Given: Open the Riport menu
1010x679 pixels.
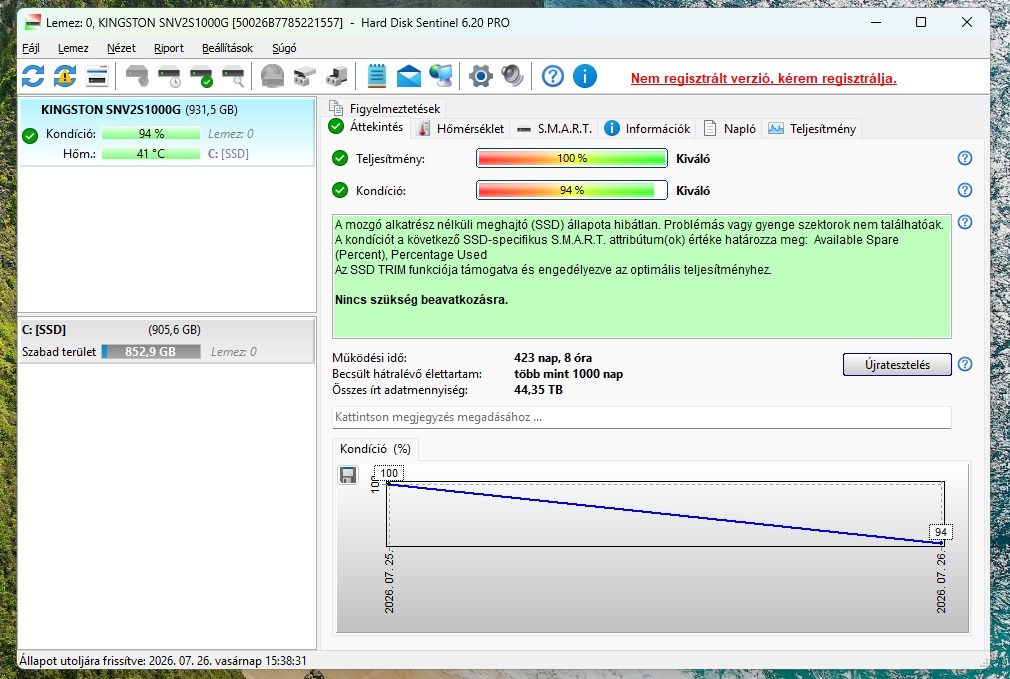Looking at the screenshot, I should tap(169, 48).
